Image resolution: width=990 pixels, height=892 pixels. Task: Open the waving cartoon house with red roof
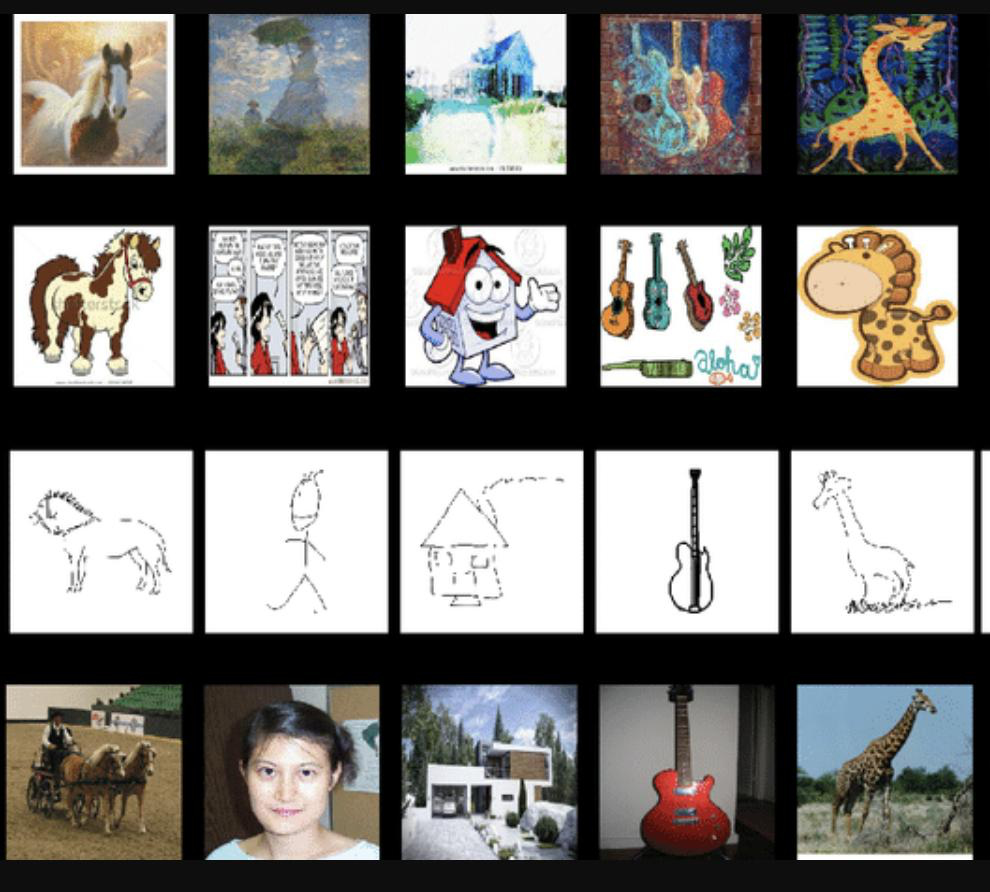click(x=486, y=306)
